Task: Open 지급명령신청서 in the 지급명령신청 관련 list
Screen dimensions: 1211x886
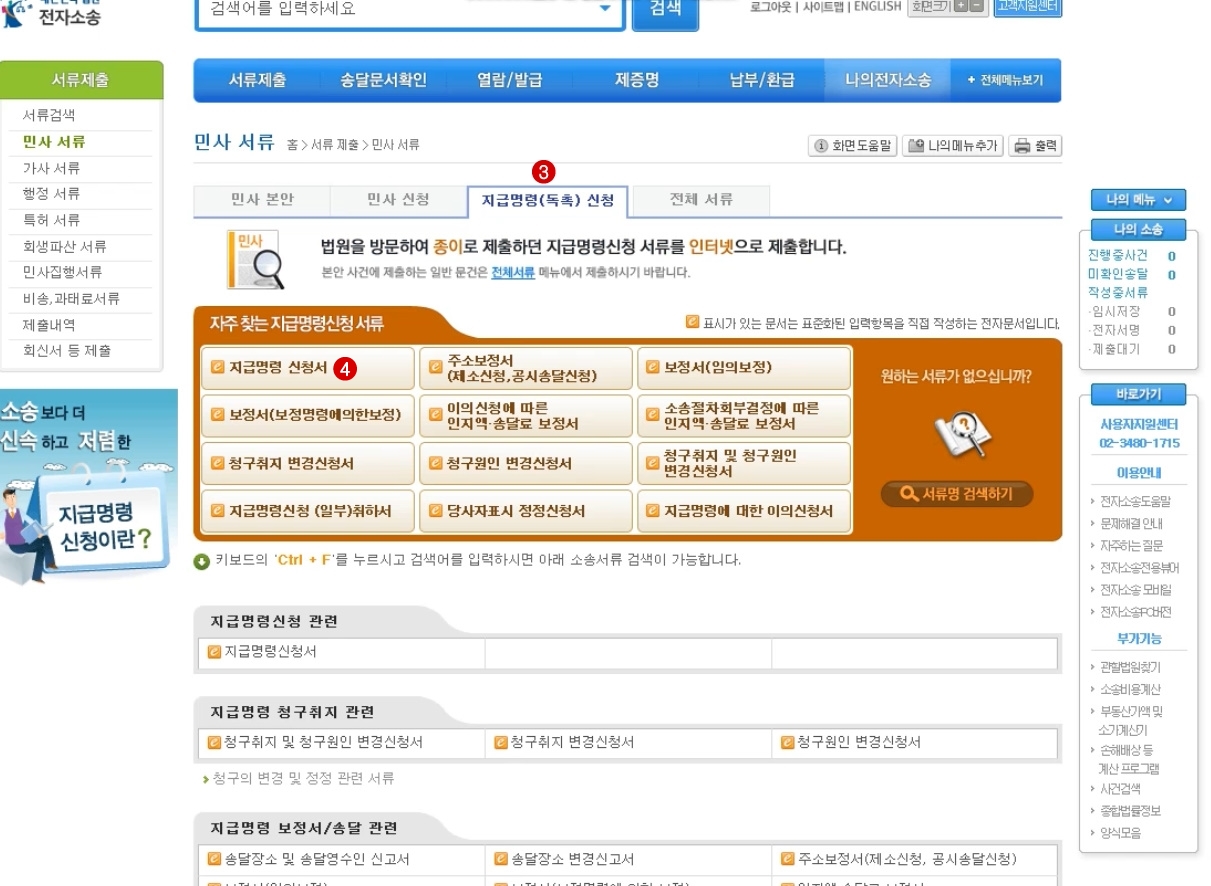Action: click(271, 652)
